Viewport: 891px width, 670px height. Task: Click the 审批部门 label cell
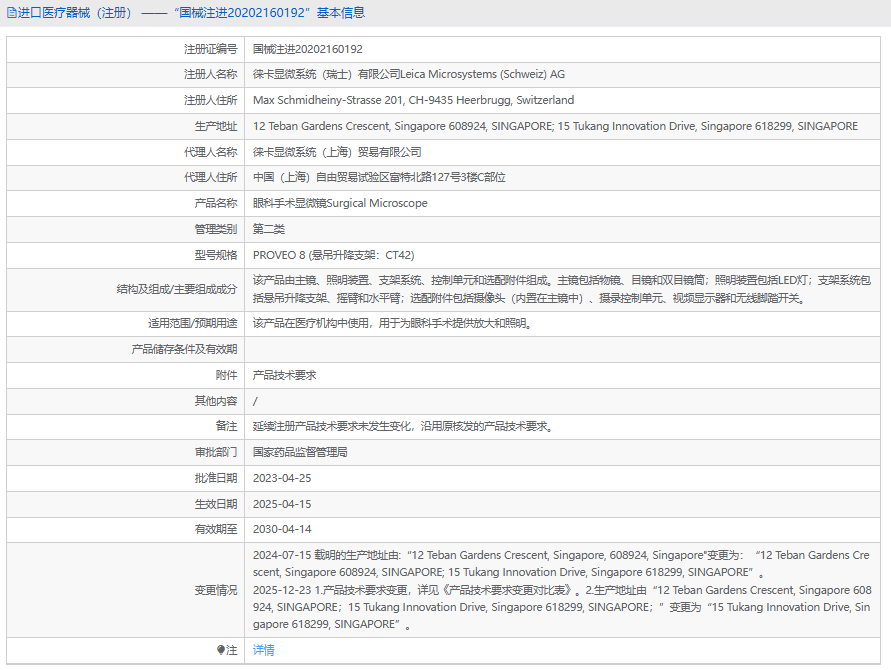point(126,452)
